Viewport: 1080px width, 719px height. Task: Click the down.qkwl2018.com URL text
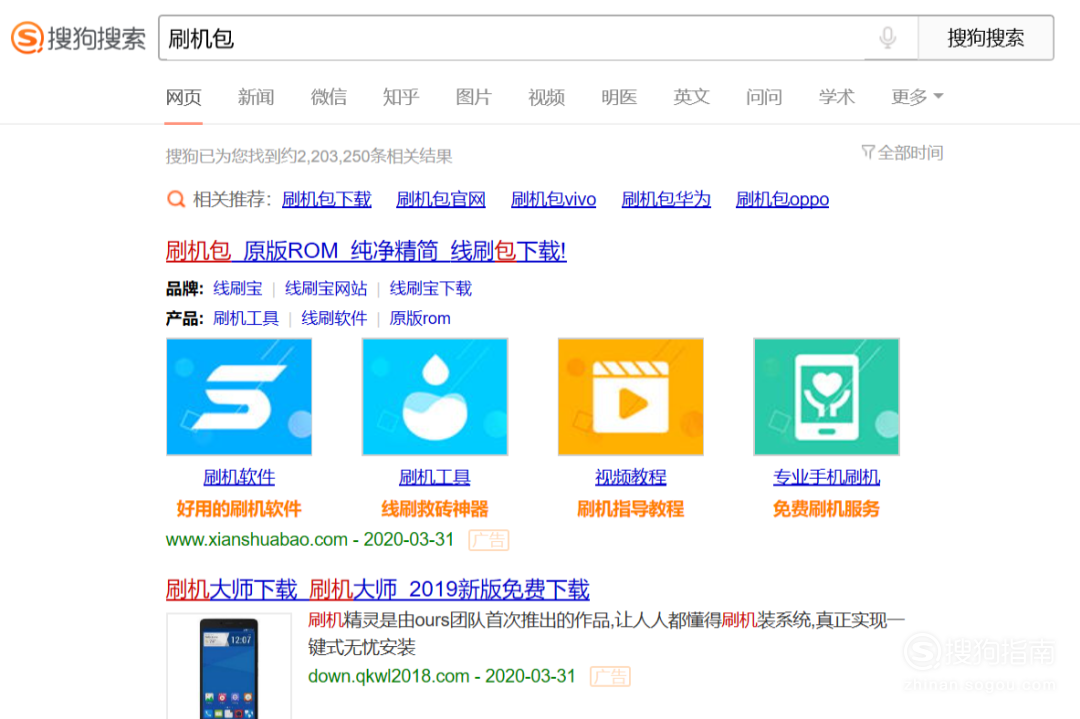click(388, 676)
